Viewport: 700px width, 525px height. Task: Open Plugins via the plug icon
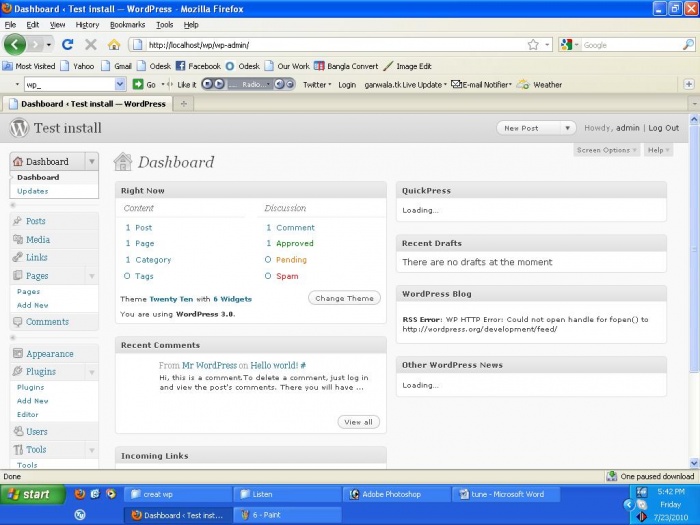(x=17, y=371)
